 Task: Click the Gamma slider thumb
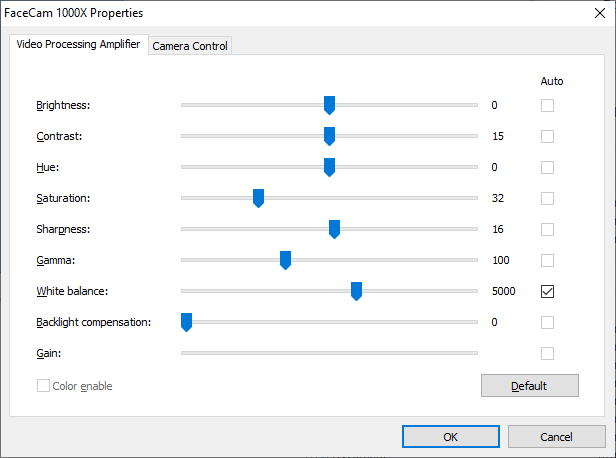tap(285, 260)
